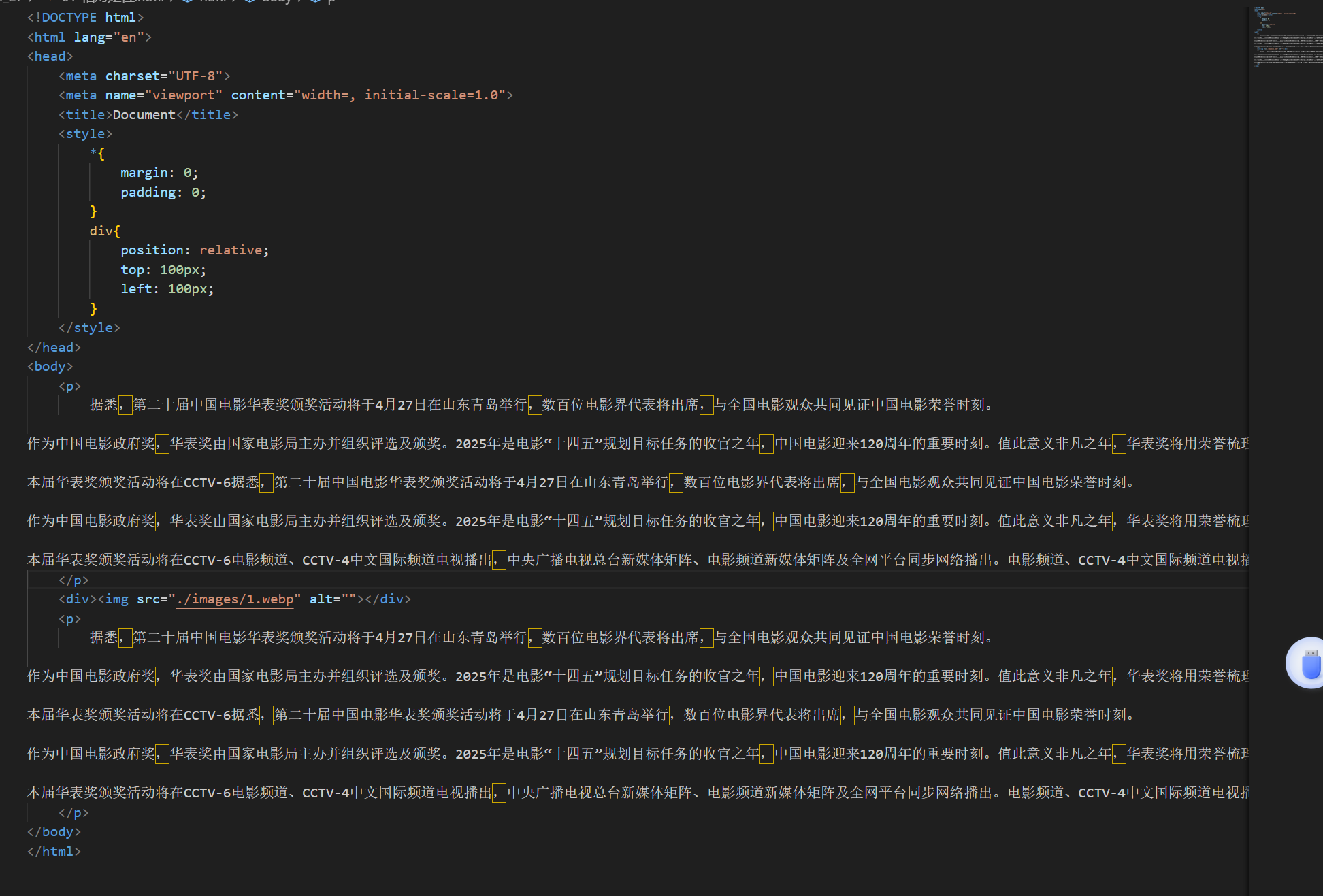Click the opening style tag
This screenshot has height=896, width=1323.
pyautogui.click(x=85, y=134)
